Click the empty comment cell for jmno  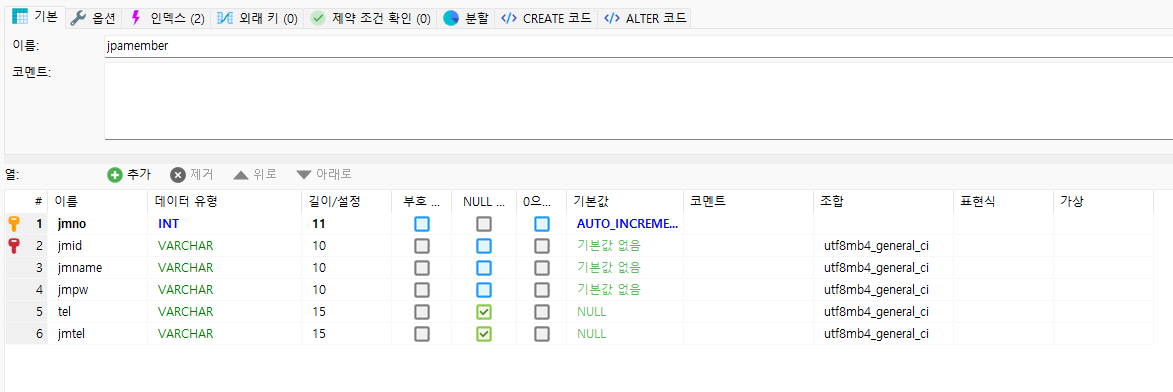point(748,224)
